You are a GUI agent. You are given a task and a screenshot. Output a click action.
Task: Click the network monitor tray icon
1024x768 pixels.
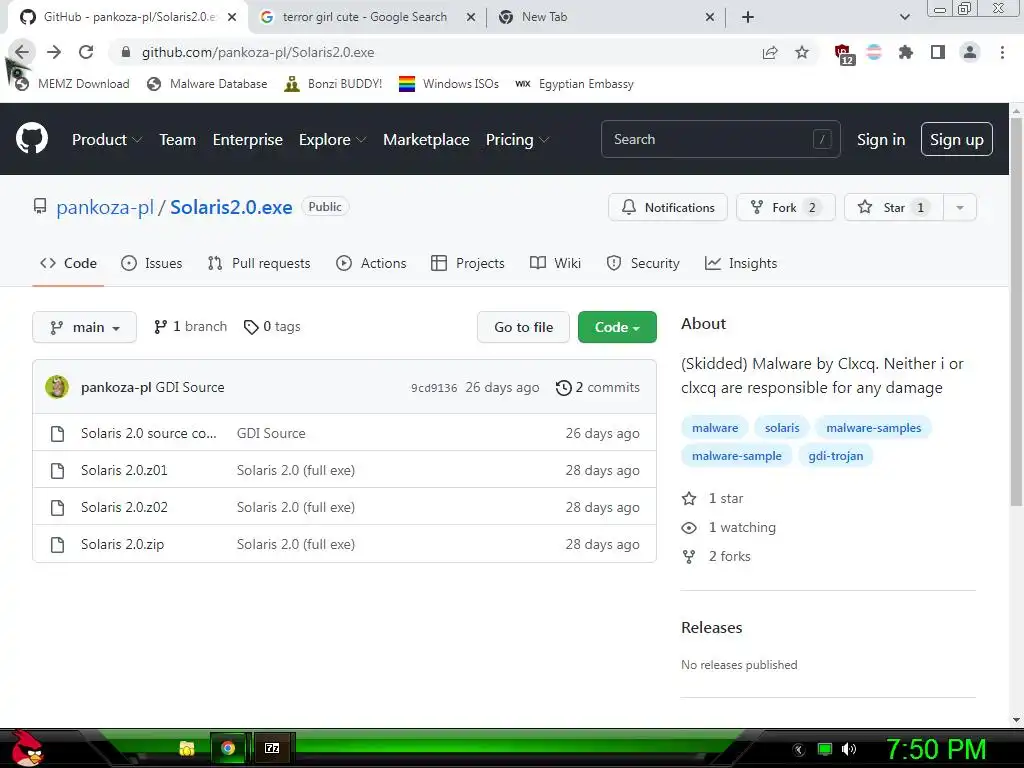[x=825, y=749]
